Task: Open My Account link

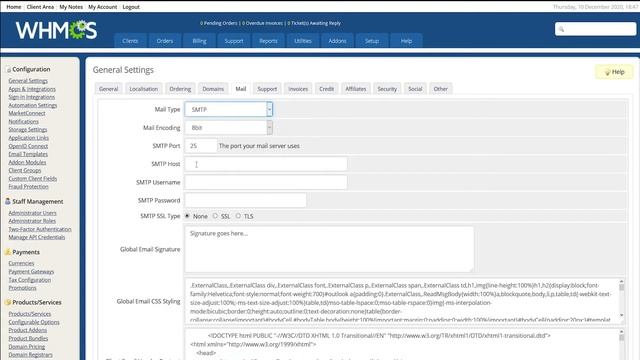Action: tap(102, 7)
